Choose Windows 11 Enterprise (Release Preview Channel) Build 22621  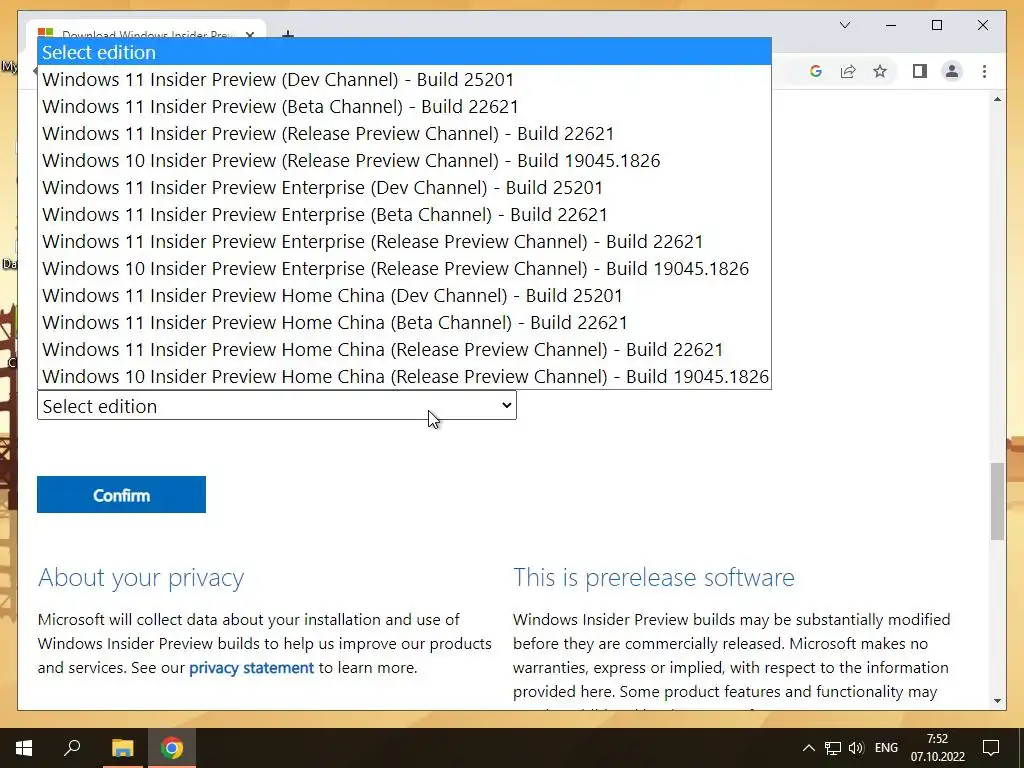(404, 241)
